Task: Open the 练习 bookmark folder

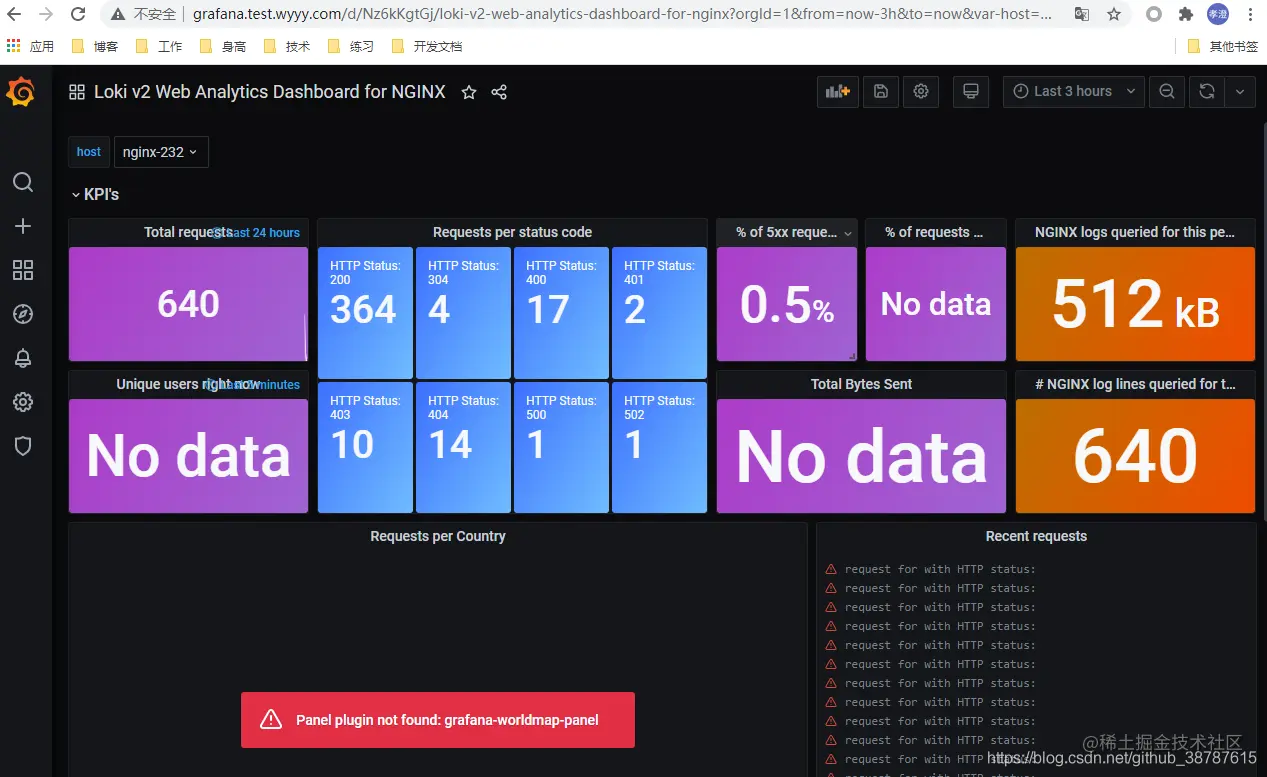Action: coord(350,46)
